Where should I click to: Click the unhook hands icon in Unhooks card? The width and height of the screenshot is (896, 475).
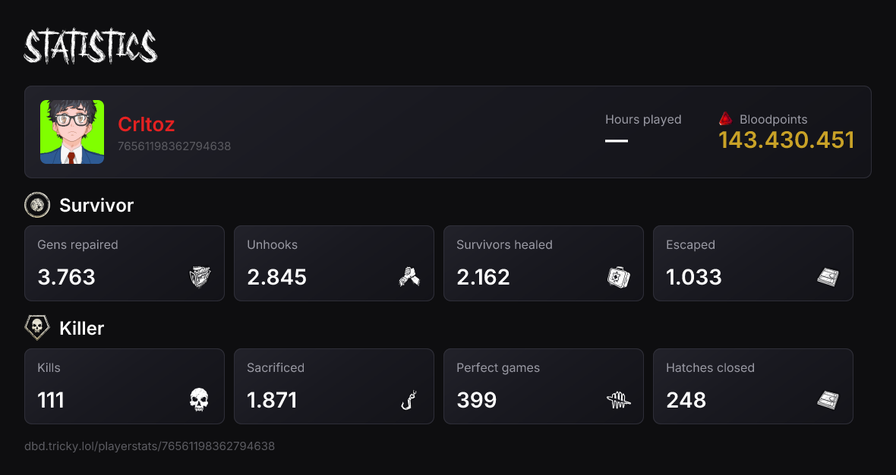click(x=409, y=277)
